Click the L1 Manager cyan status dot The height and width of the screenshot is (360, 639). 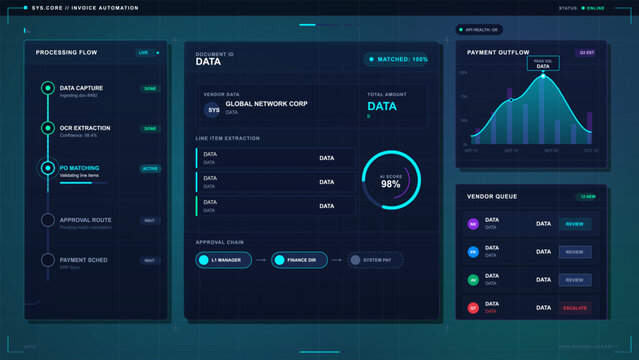204,260
